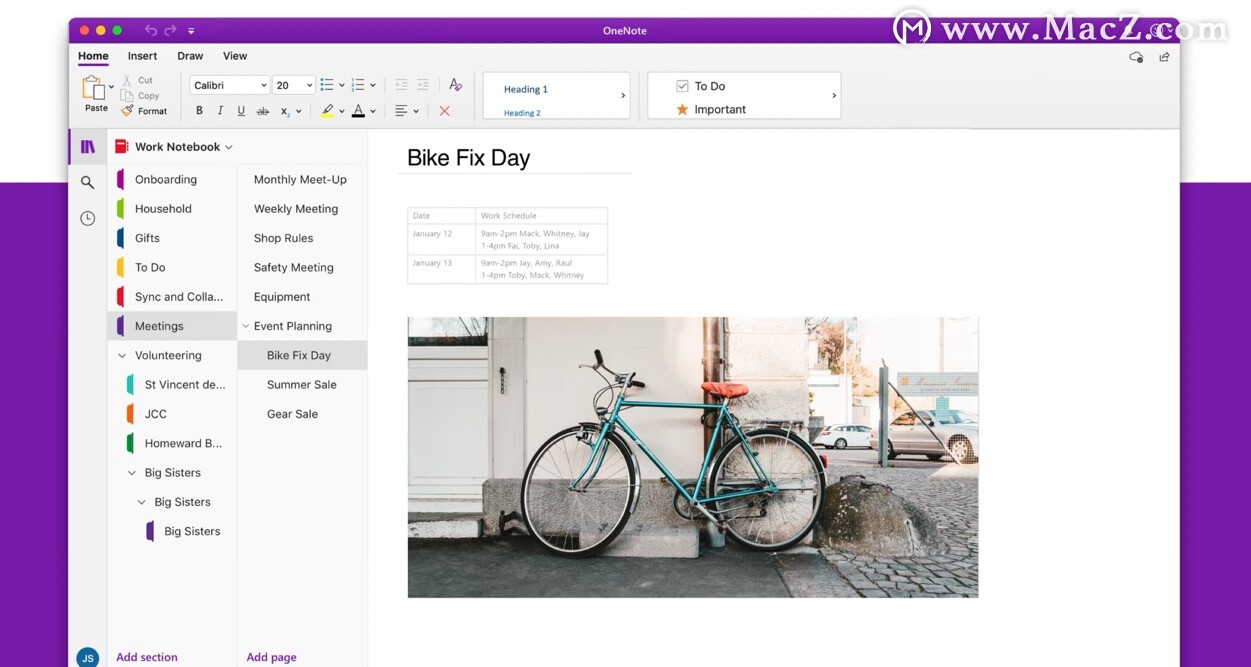This screenshot has height=667, width=1251.
Task: Click the January 12 table cell
Action: coord(441,240)
